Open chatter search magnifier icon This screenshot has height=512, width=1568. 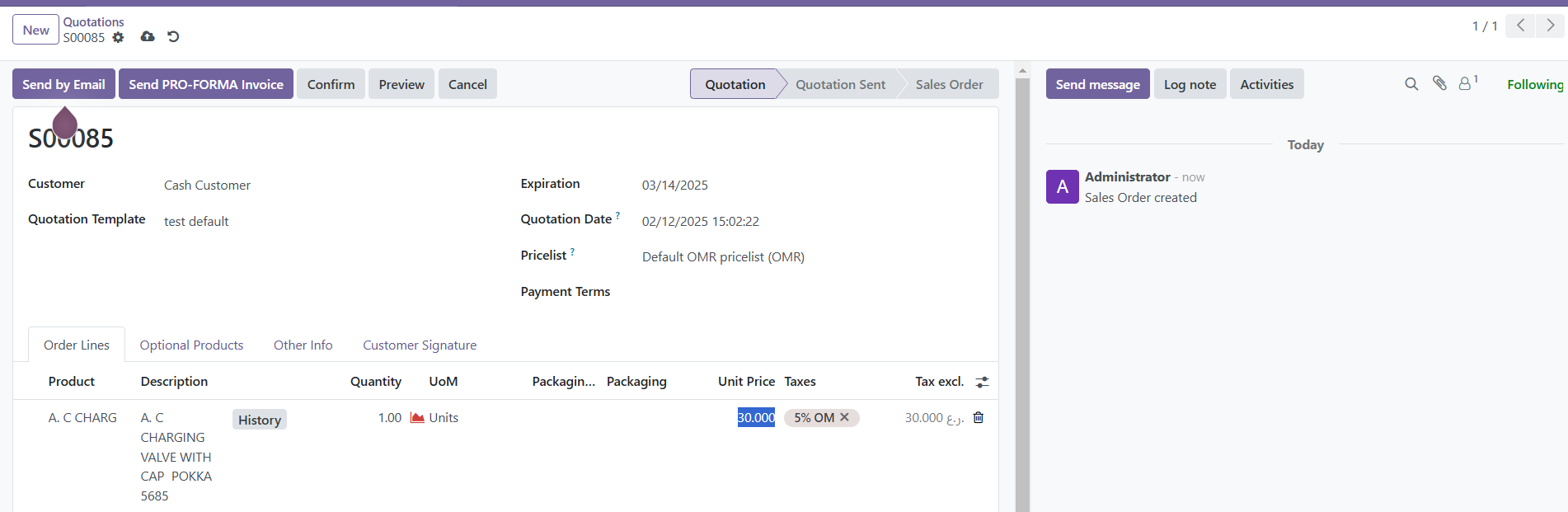[1411, 84]
